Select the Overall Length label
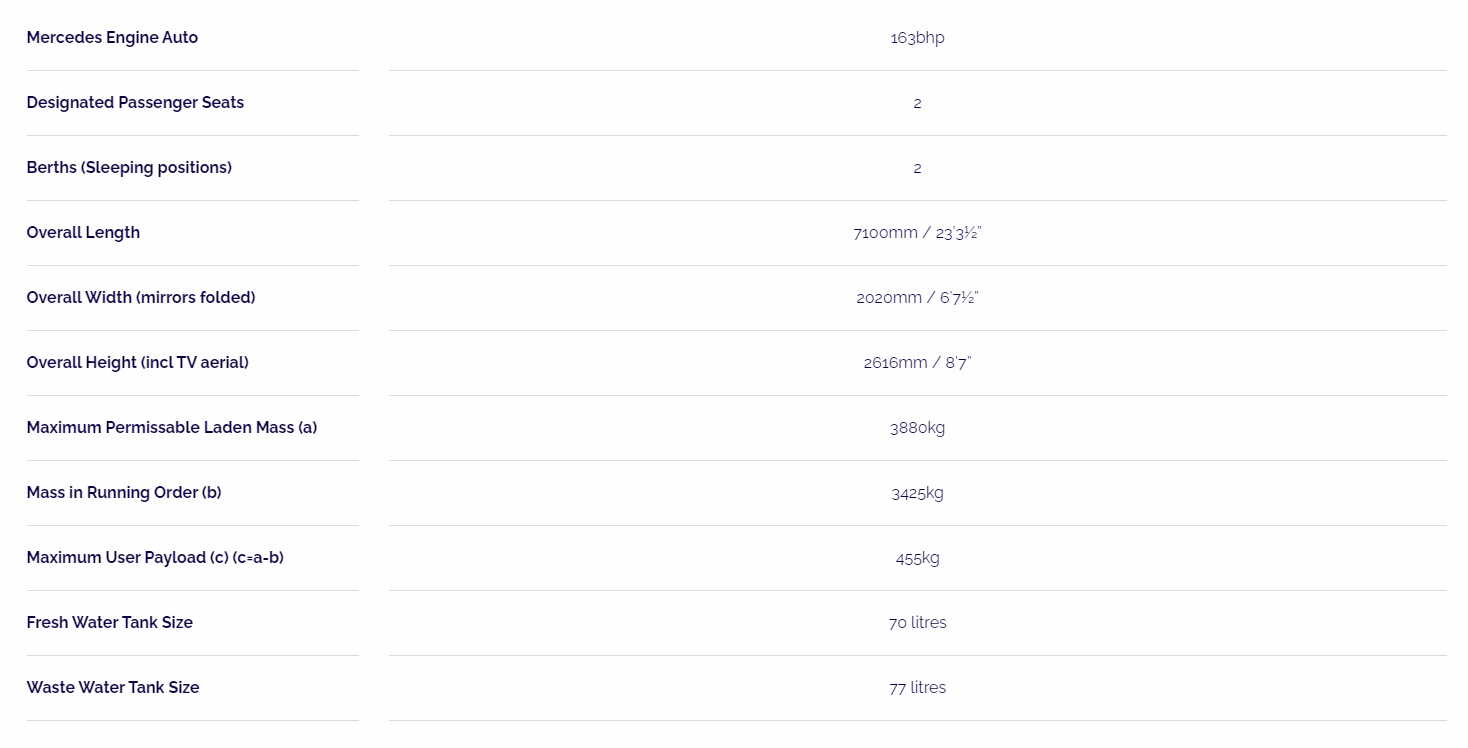 83,233
